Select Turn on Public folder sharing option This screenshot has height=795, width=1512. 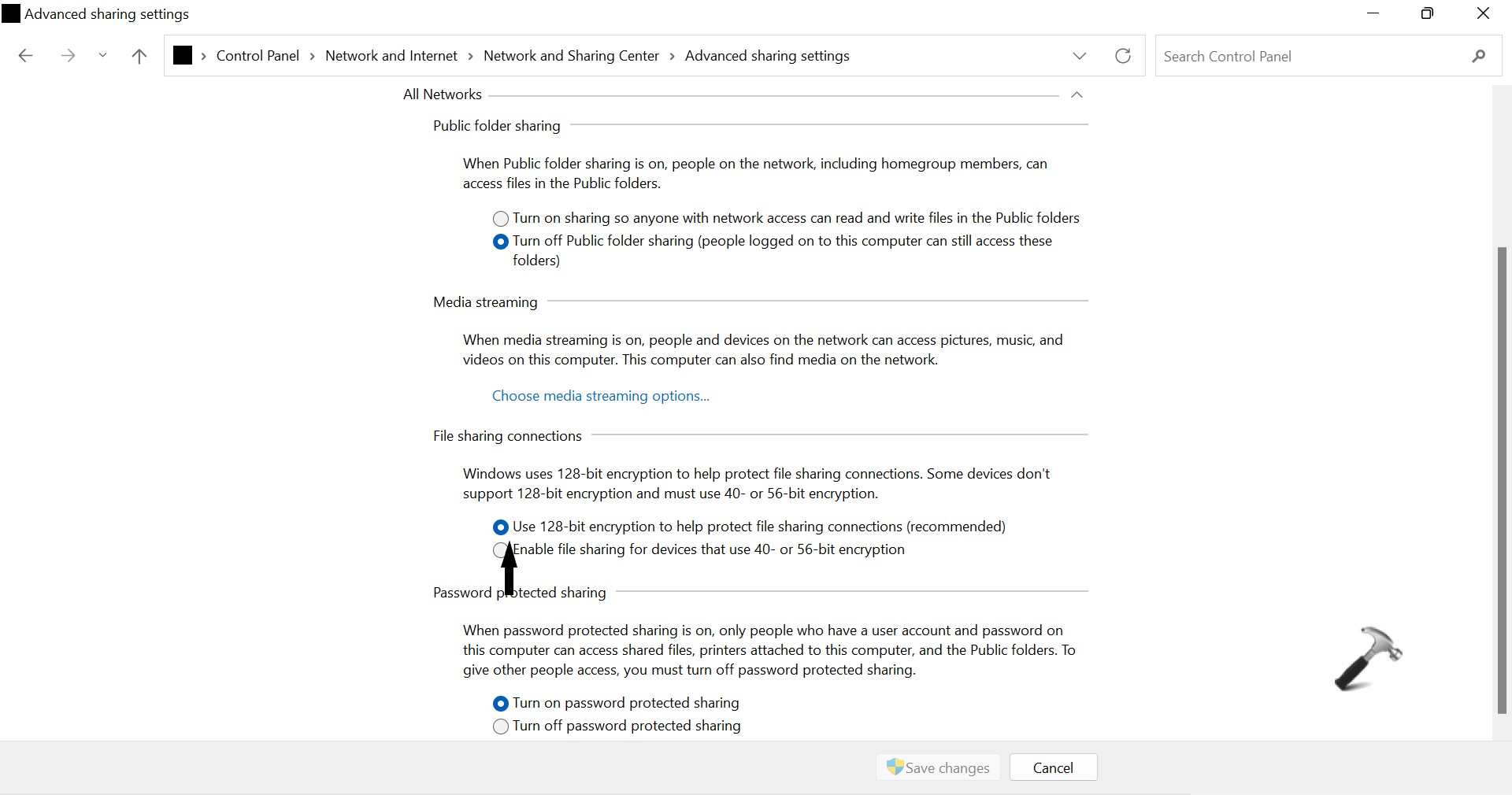[500, 219]
